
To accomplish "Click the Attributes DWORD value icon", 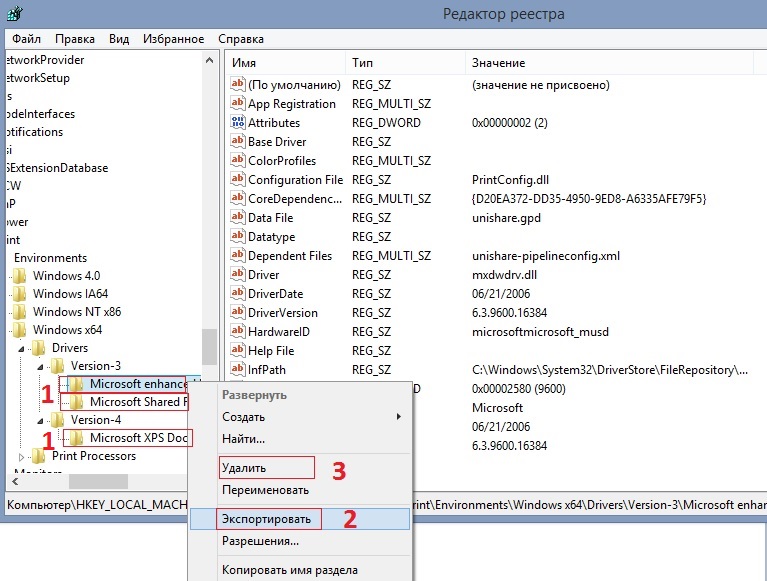I will tap(238, 122).
